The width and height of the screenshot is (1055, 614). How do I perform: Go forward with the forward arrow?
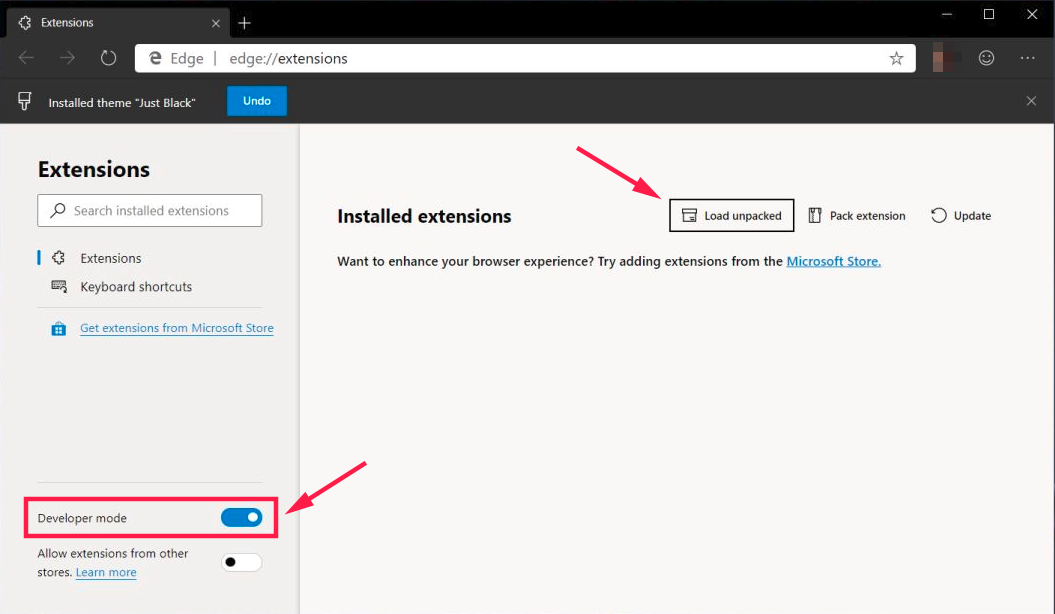pyautogui.click(x=67, y=59)
